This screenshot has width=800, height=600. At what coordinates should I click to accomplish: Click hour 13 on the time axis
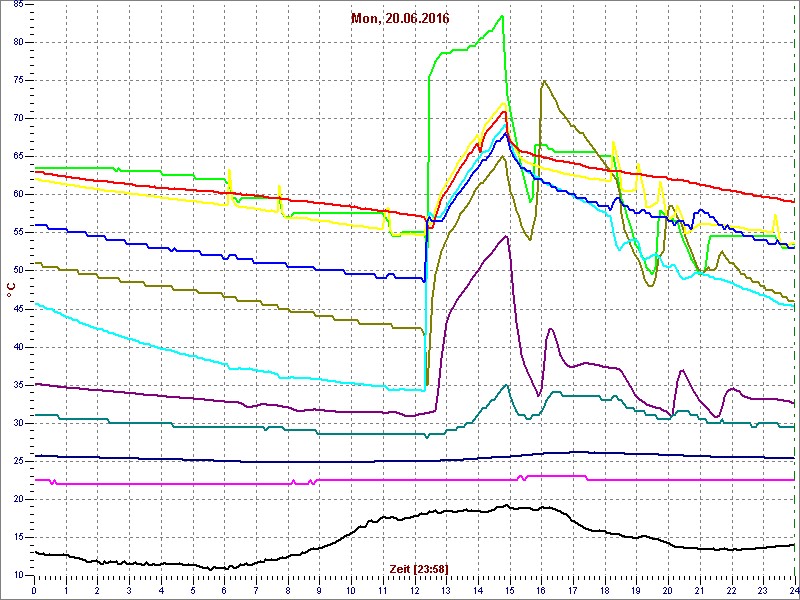tap(446, 590)
